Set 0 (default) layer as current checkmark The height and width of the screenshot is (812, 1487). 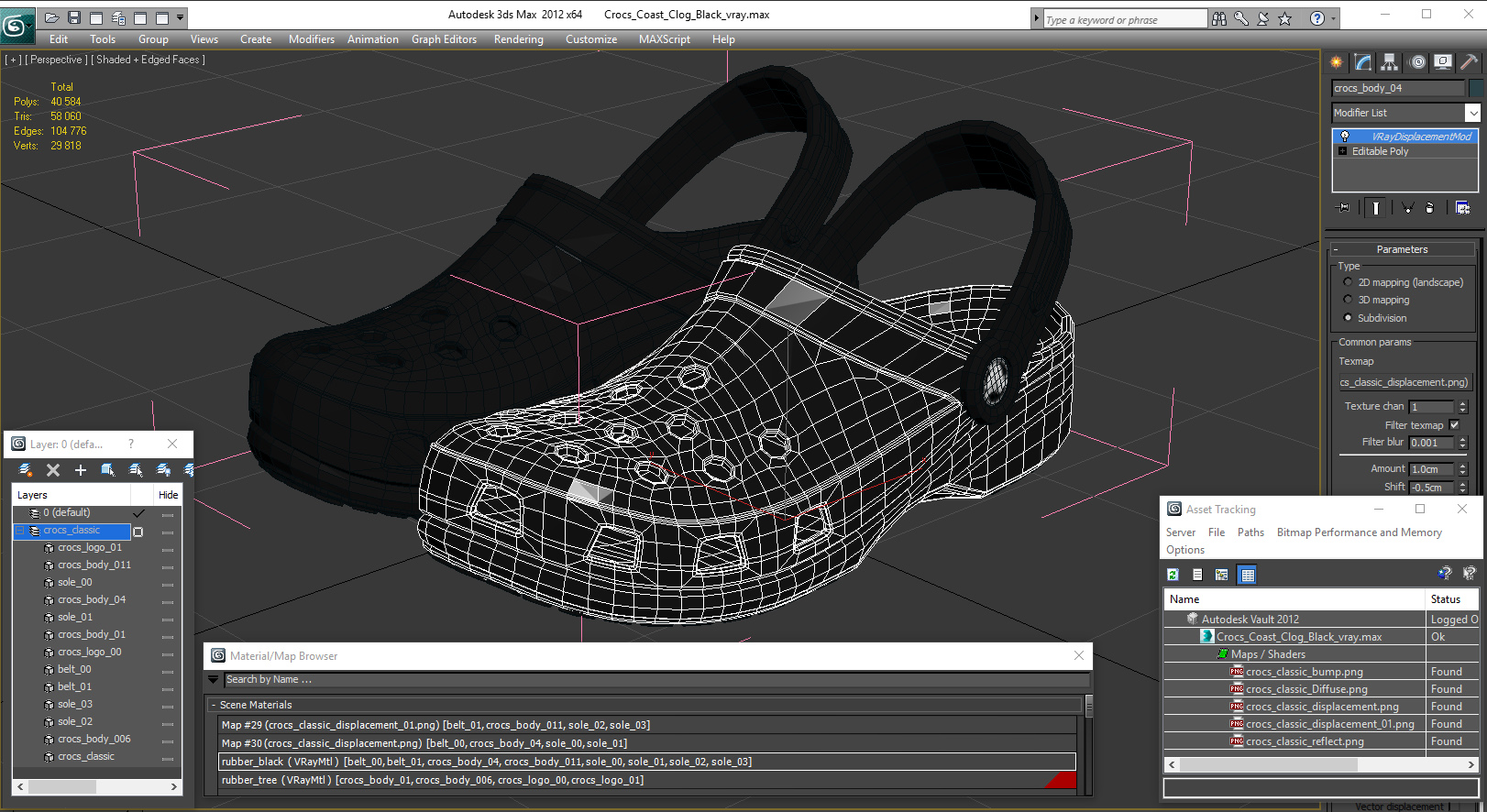pyautogui.click(x=138, y=513)
